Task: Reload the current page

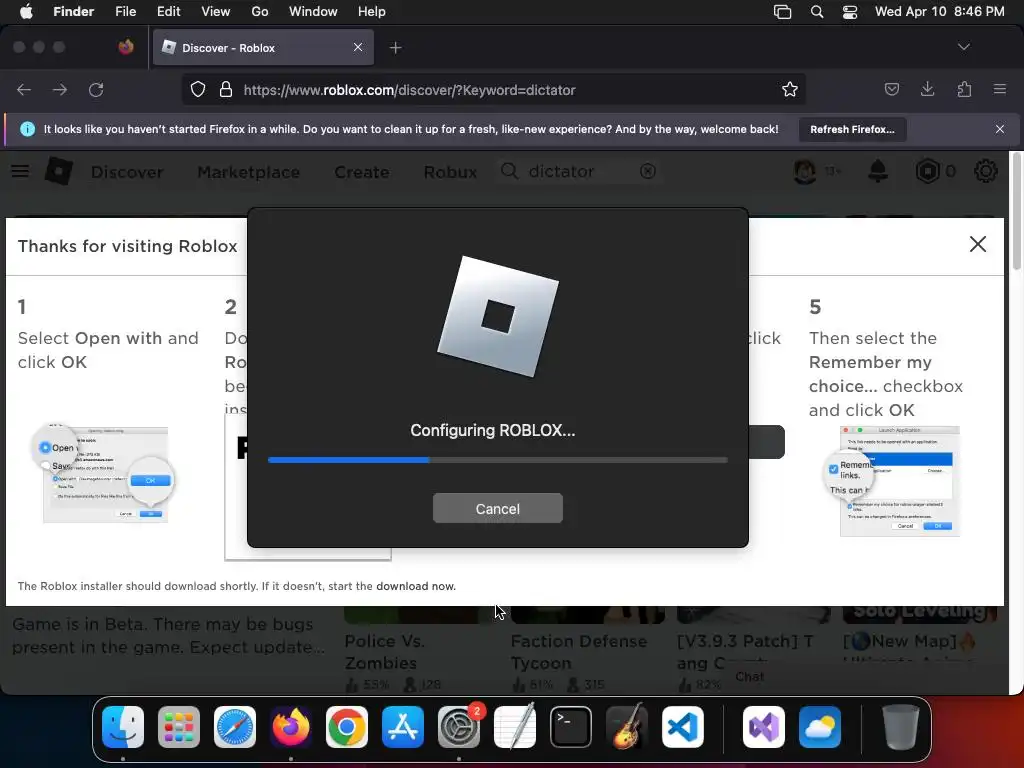Action: 96,89
